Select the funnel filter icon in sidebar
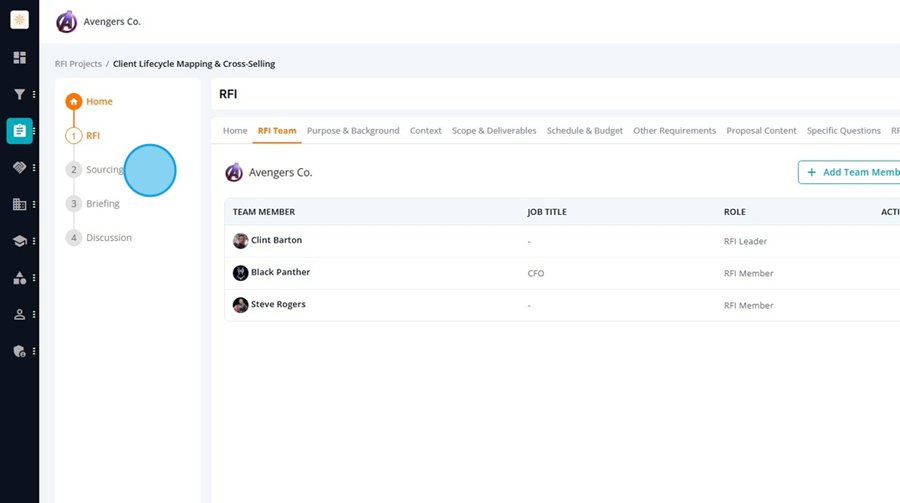The width and height of the screenshot is (900, 503). [20, 94]
